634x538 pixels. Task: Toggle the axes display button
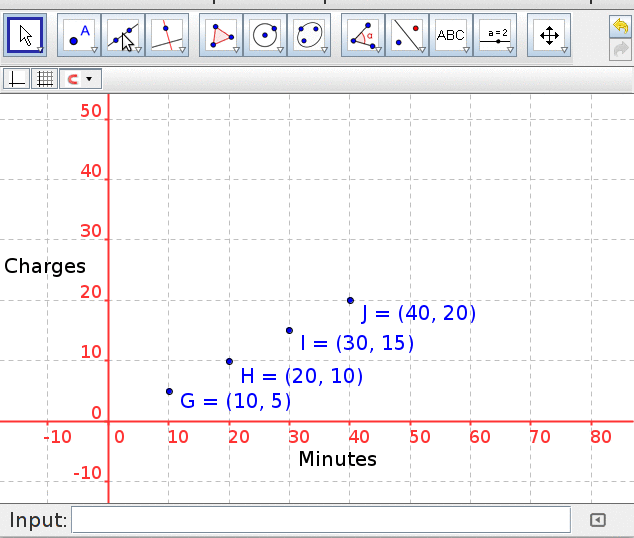point(17,79)
